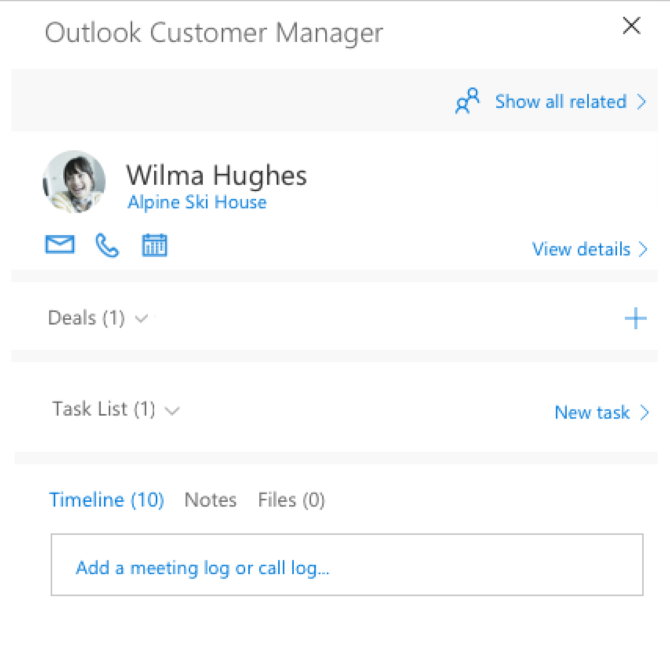The image size is (670, 650).
Task: Expand the Task List (1) section
Action: coord(115,409)
